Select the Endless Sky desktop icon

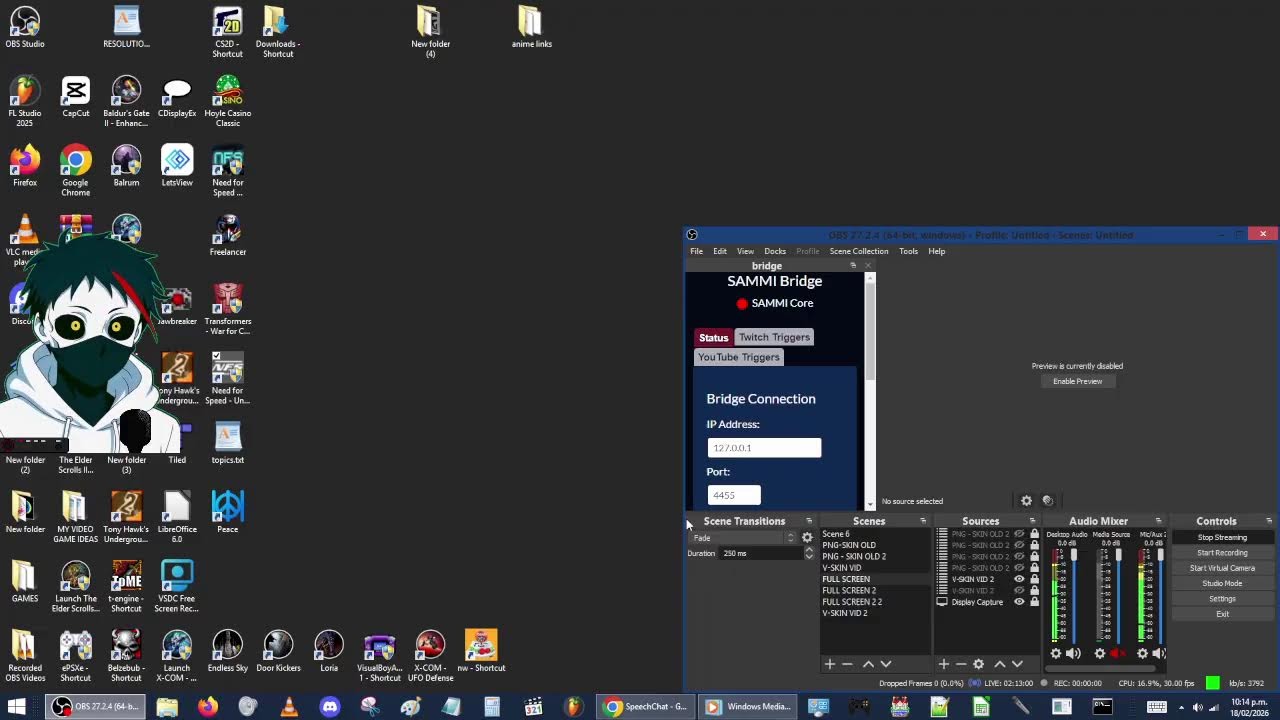[x=228, y=651]
